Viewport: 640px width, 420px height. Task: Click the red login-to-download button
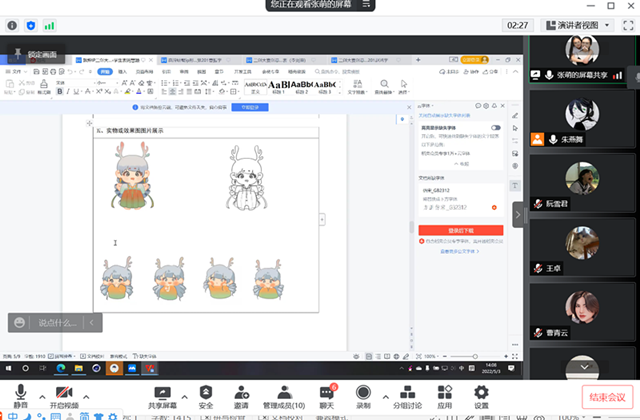pyautogui.click(x=459, y=228)
